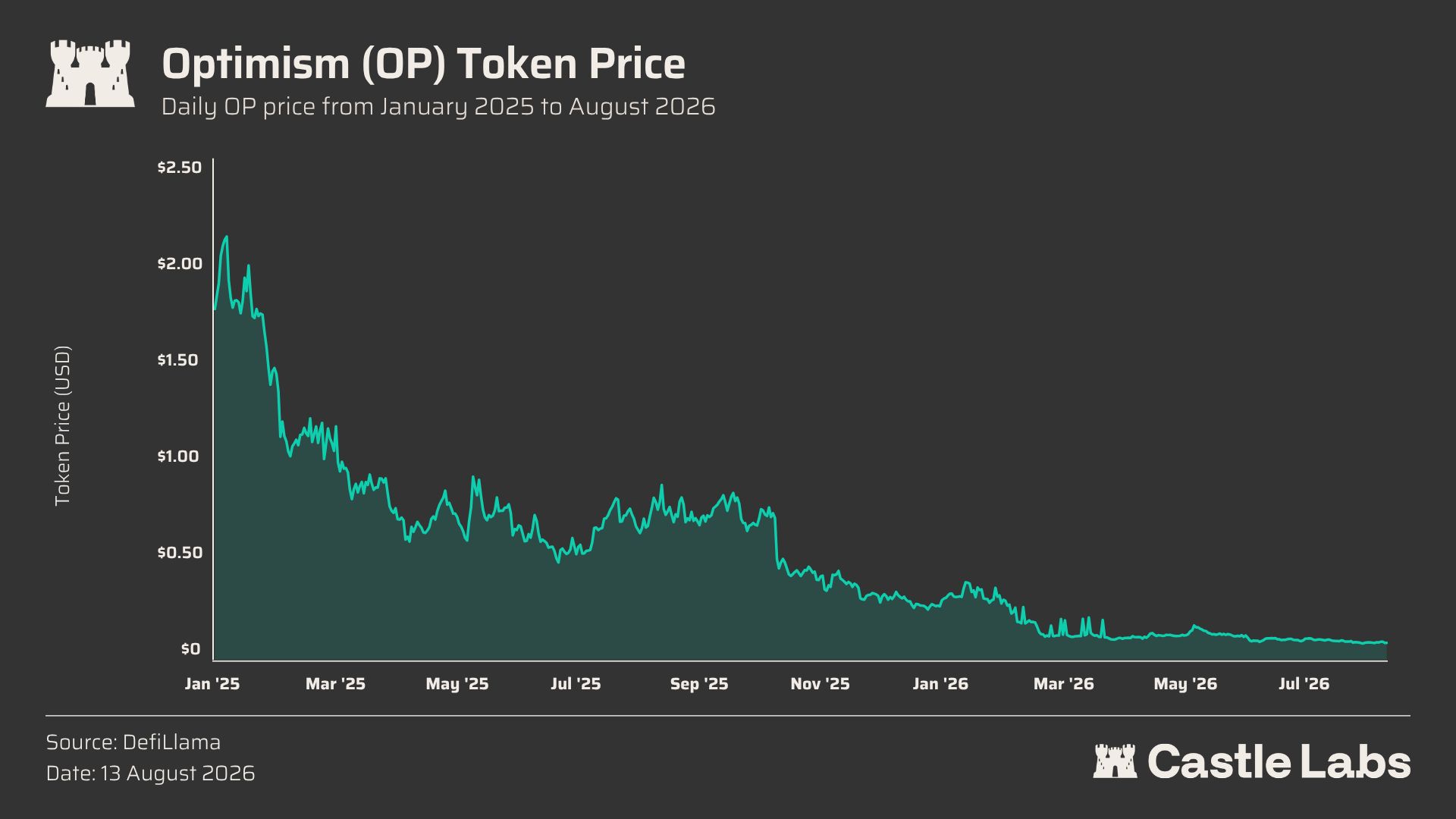This screenshot has width=1456, height=819.
Task: Click the $1.00 y-axis label
Action: pos(180,456)
